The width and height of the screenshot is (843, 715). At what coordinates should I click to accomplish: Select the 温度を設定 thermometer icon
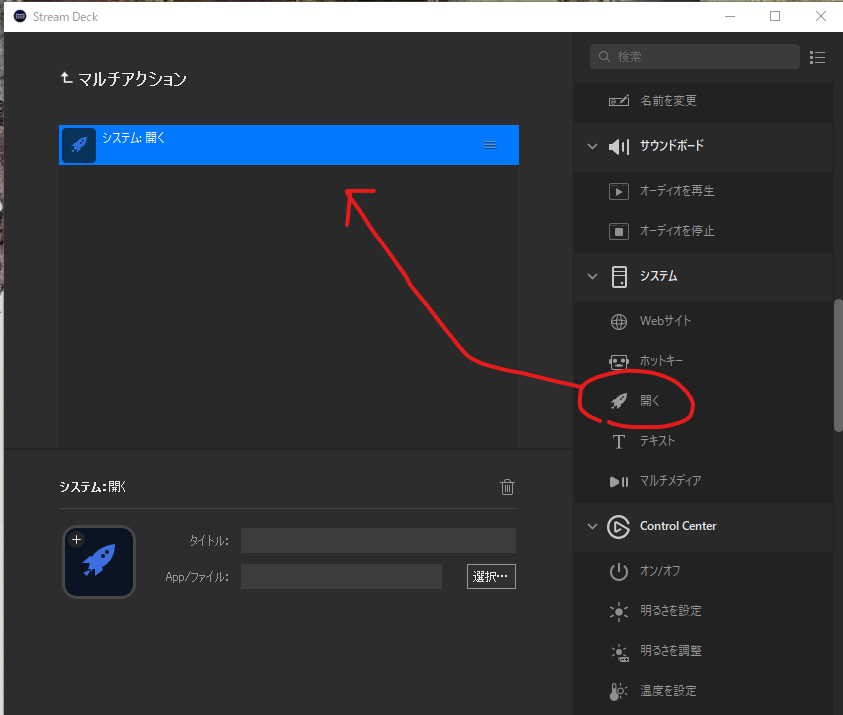click(618, 691)
